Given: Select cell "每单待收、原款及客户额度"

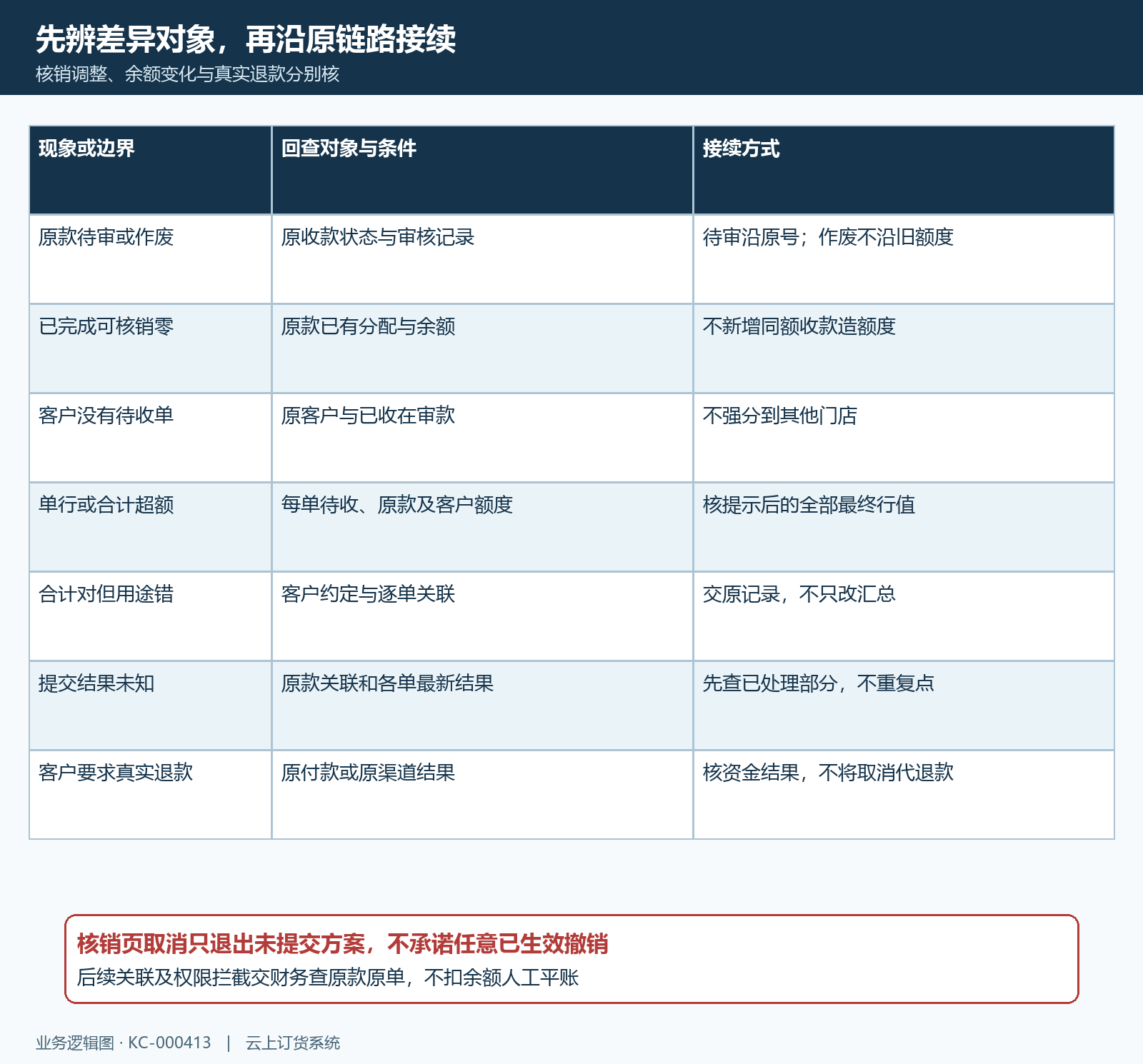Looking at the screenshot, I should [x=482, y=527].
